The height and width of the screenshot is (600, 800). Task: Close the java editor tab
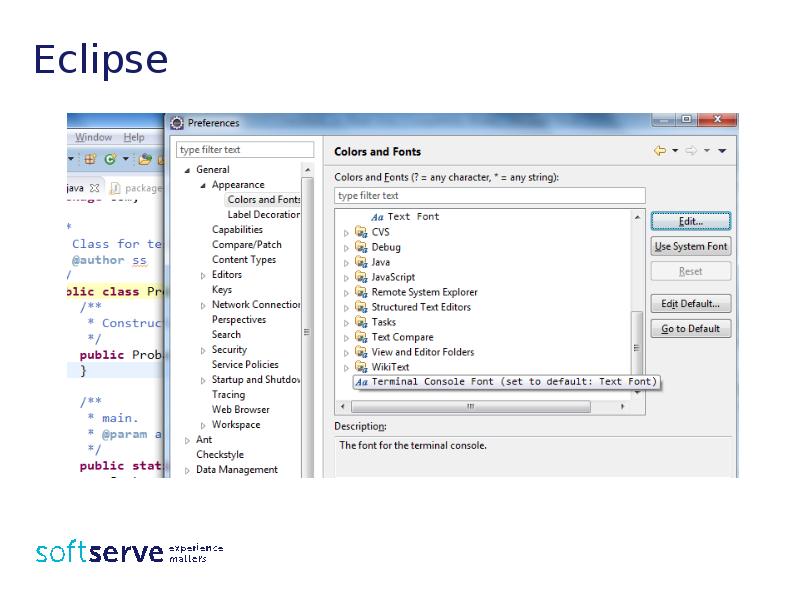pos(94,188)
